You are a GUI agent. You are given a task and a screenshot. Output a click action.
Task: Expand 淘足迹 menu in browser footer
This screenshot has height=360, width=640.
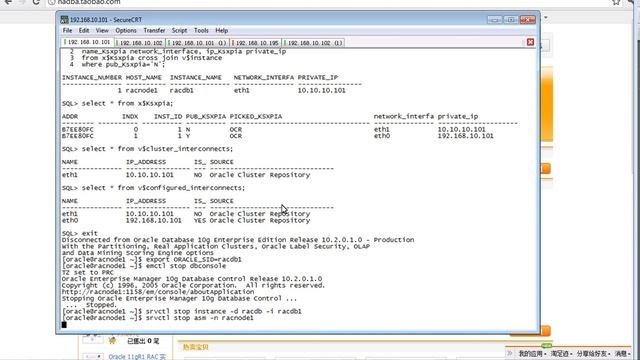point(561,353)
